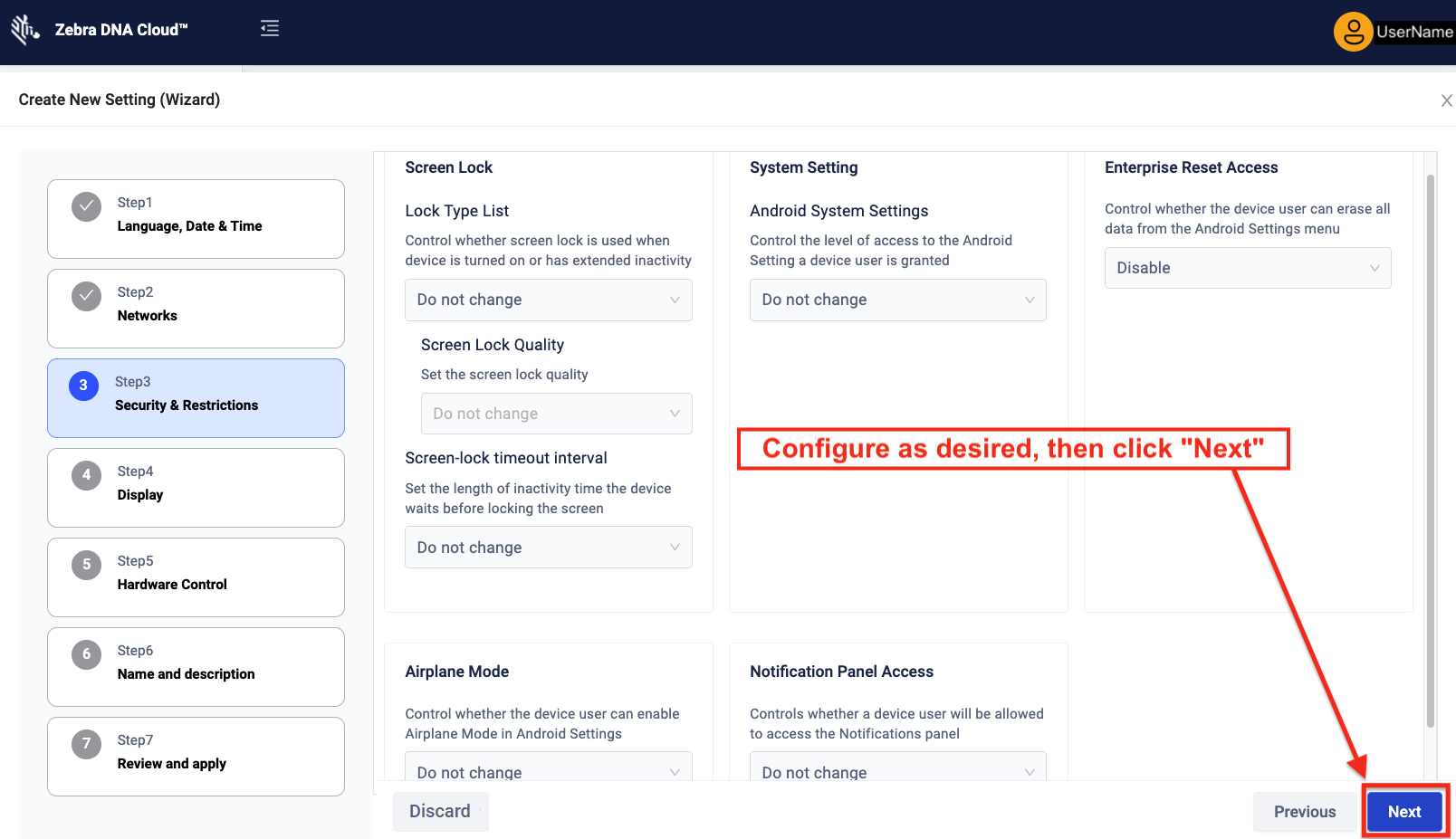Click the Step 5 number circle icon
1456x839 pixels.
(86, 565)
